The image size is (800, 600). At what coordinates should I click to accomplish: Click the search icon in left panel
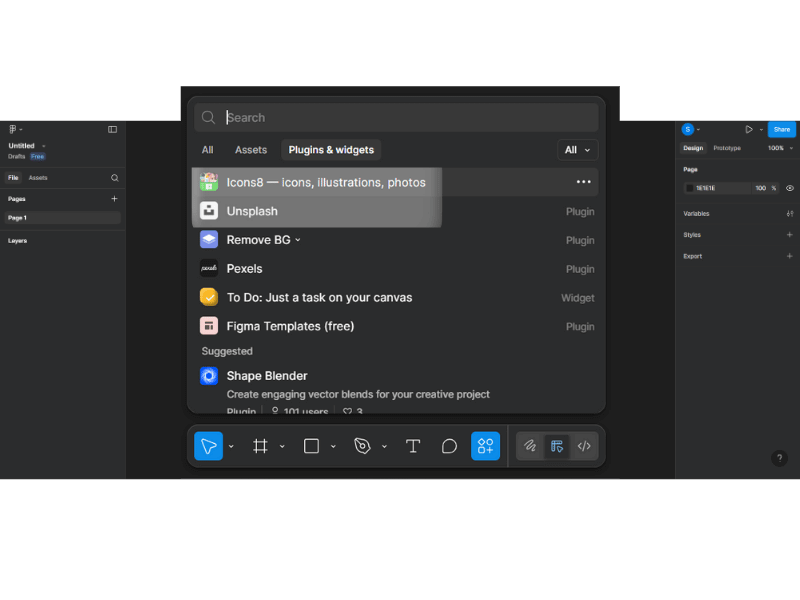click(x=114, y=178)
